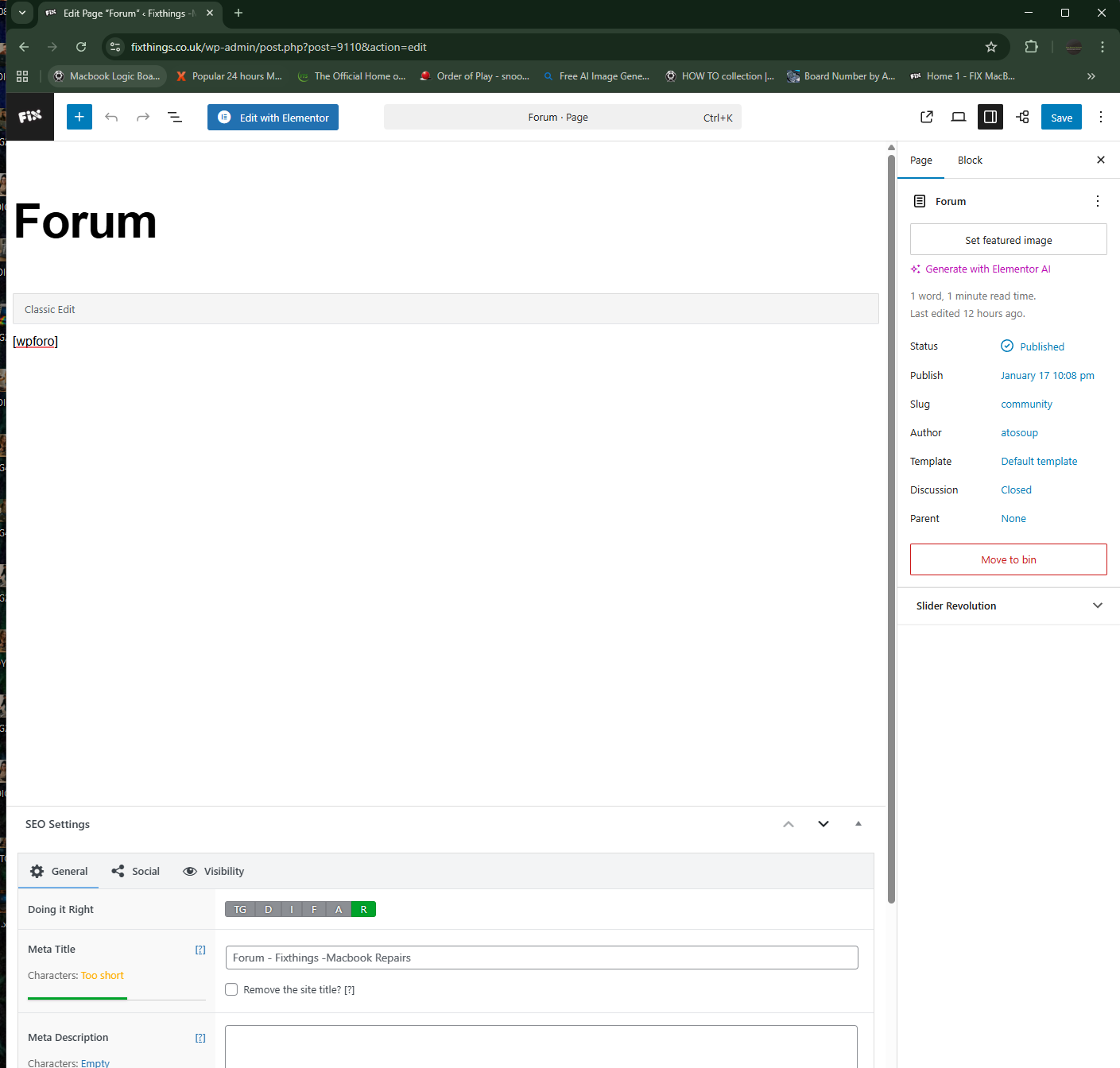
Task: Move SEO Settings panel down with chevron
Action: 824,824
